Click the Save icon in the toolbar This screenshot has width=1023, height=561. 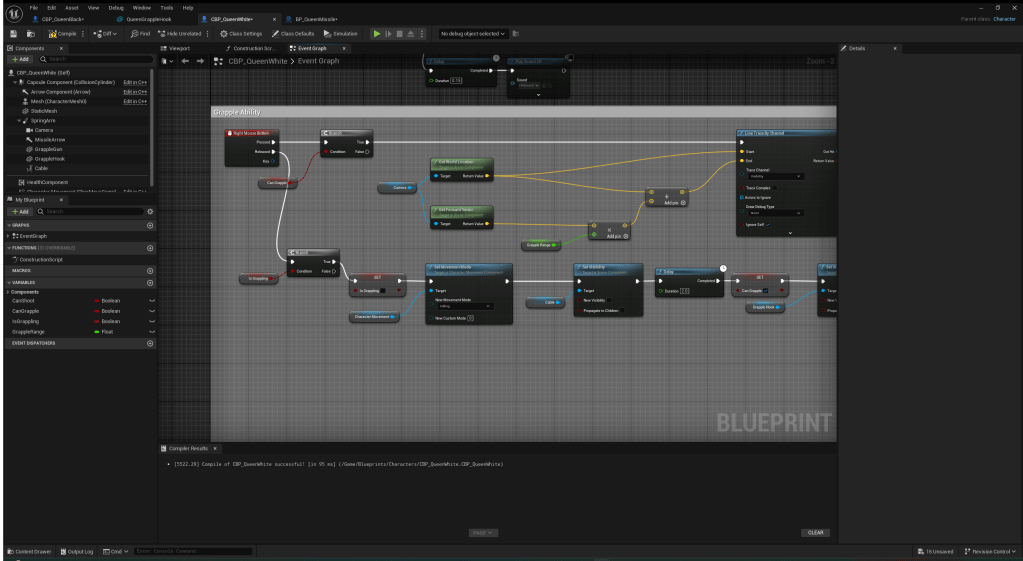(x=14, y=34)
